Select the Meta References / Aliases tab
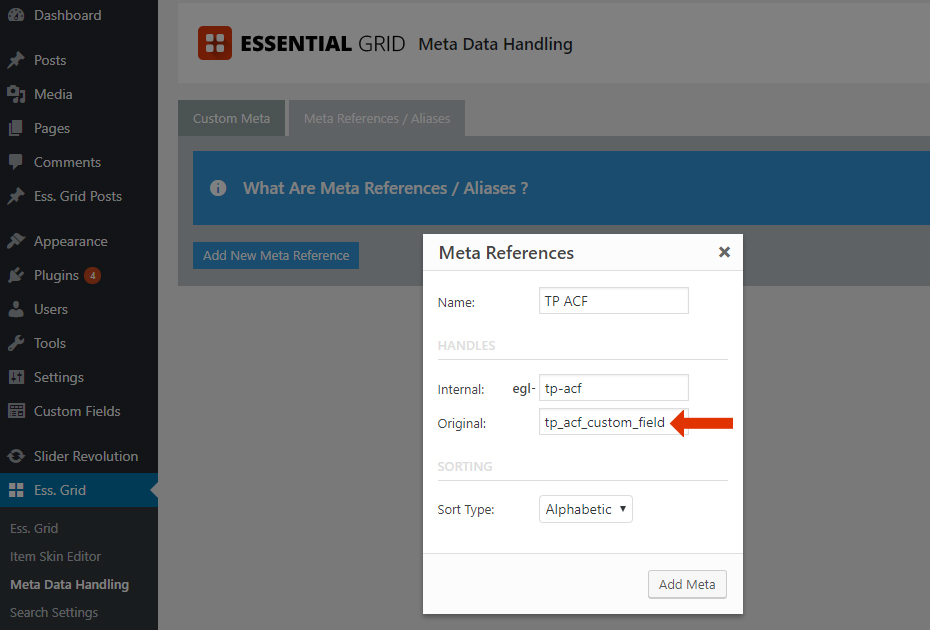This screenshot has height=630, width=930. (x=377, y=118)
